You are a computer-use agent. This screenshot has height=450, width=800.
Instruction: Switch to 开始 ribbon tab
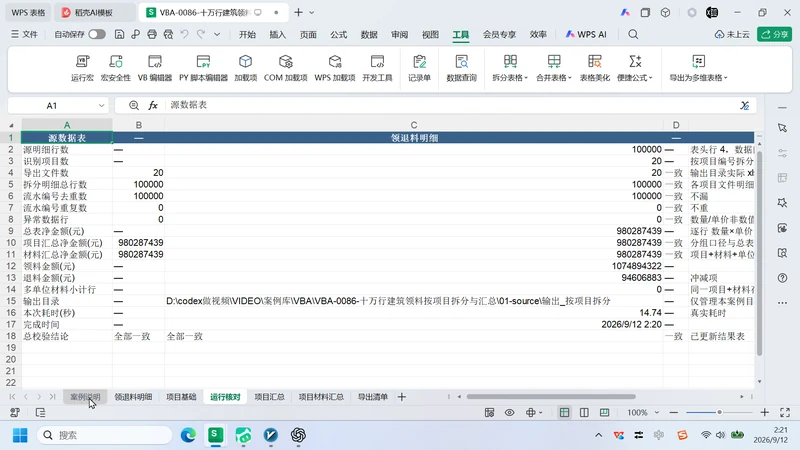pos(247,34)
